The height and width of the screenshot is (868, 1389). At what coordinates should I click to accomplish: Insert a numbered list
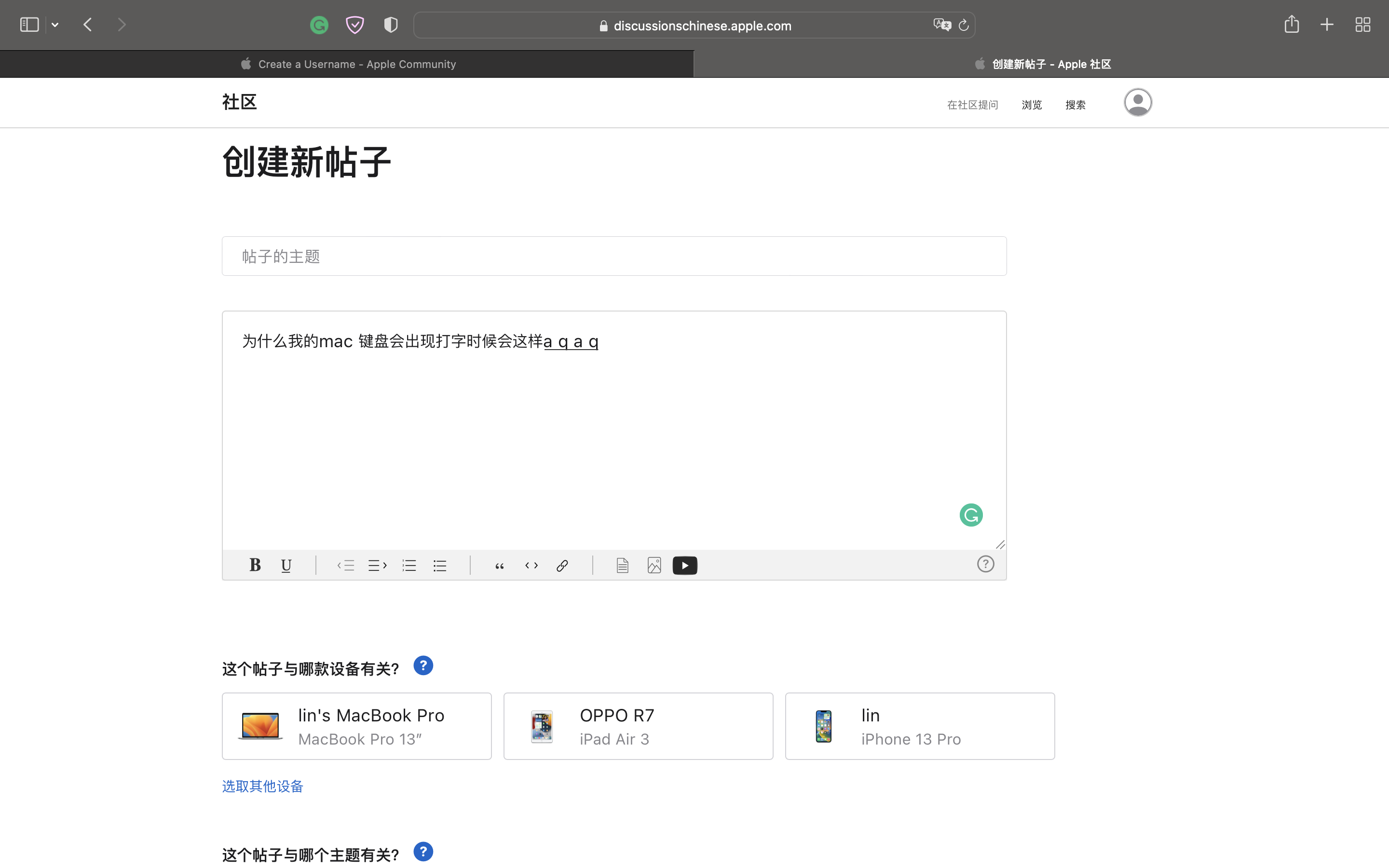pos(409,566)
